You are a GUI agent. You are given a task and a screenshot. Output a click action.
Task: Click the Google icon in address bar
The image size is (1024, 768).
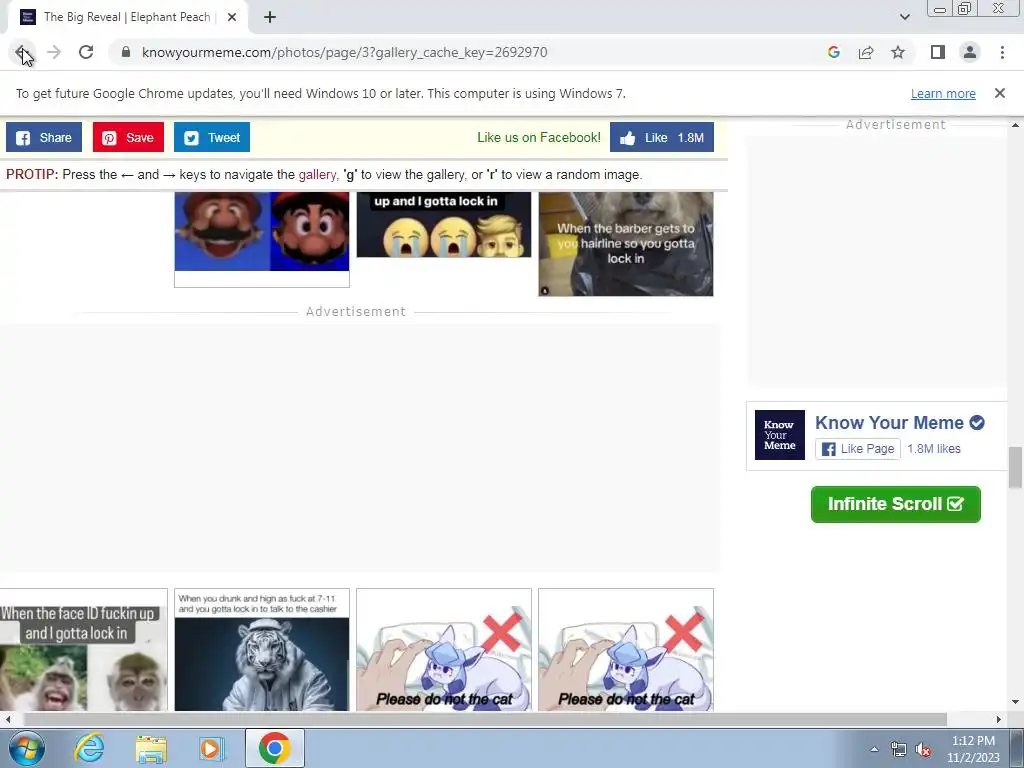[x=833, y=52]
